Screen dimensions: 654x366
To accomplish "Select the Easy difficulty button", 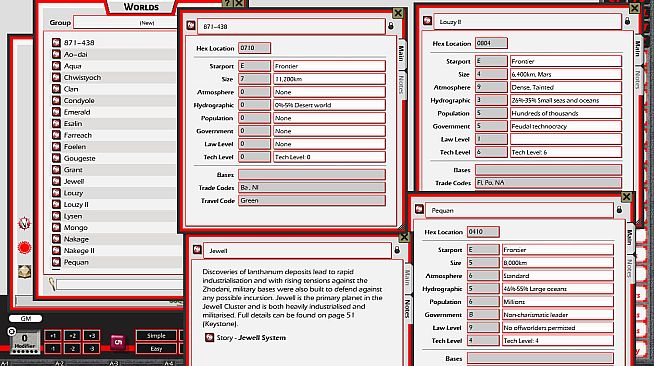I will coord(156,348).
